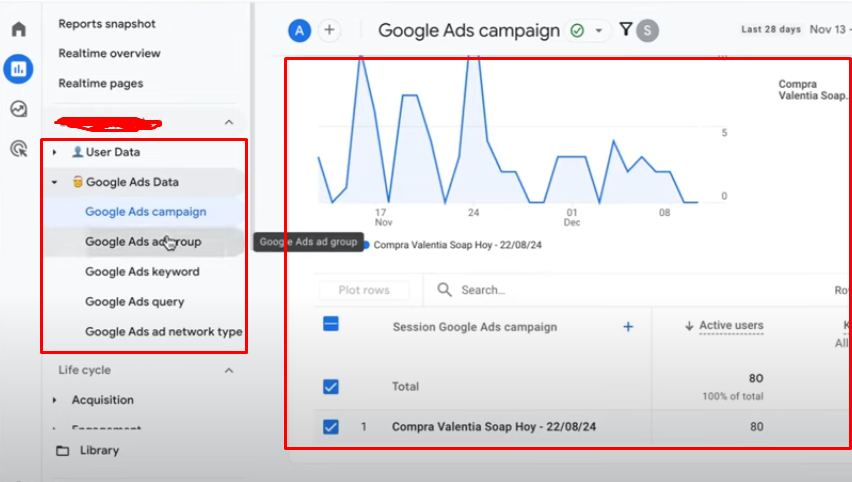
Task: Collapse the Life cycle section chevron
Action: pos(228,370)
